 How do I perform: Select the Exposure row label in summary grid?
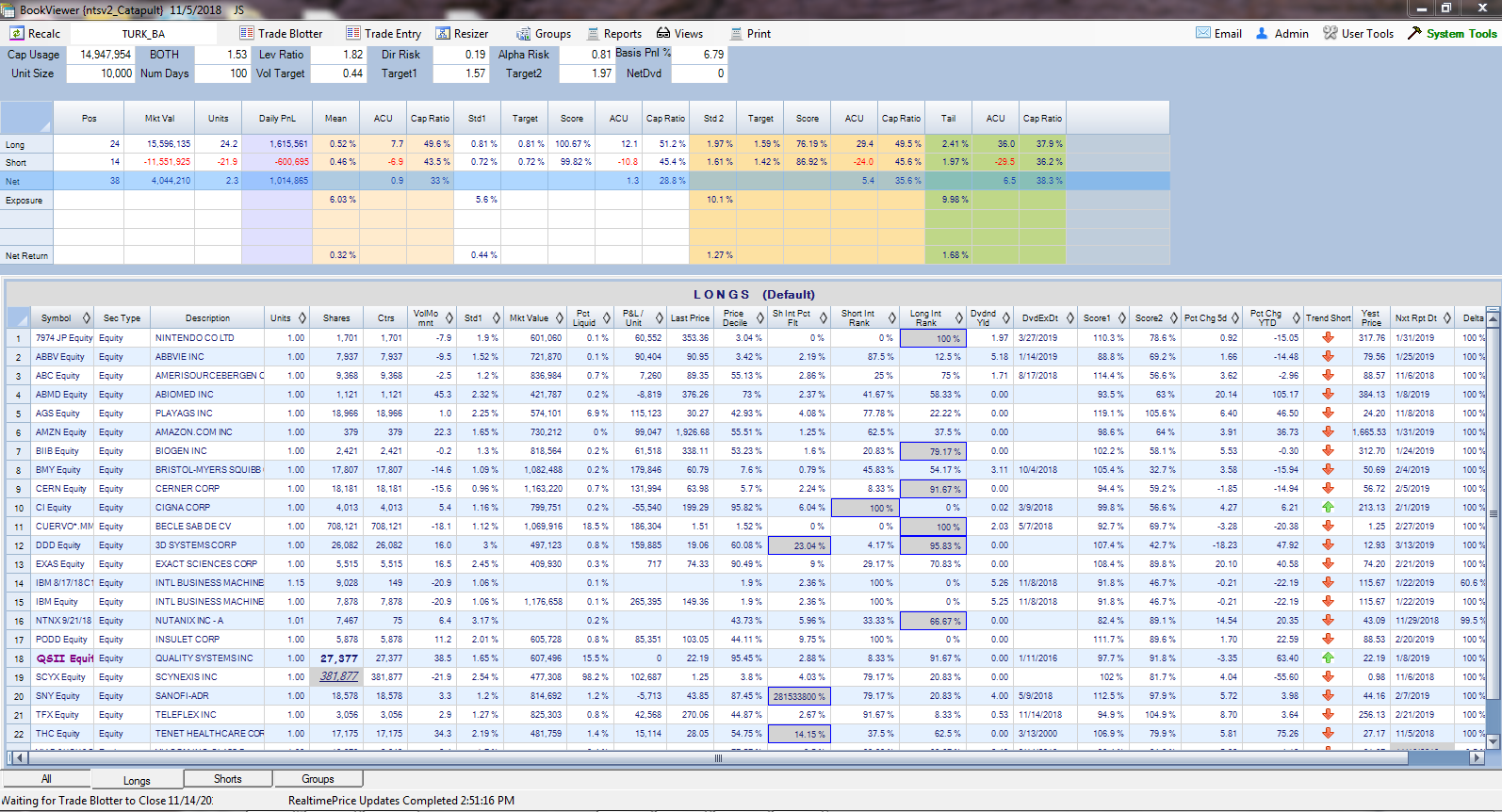26,200
